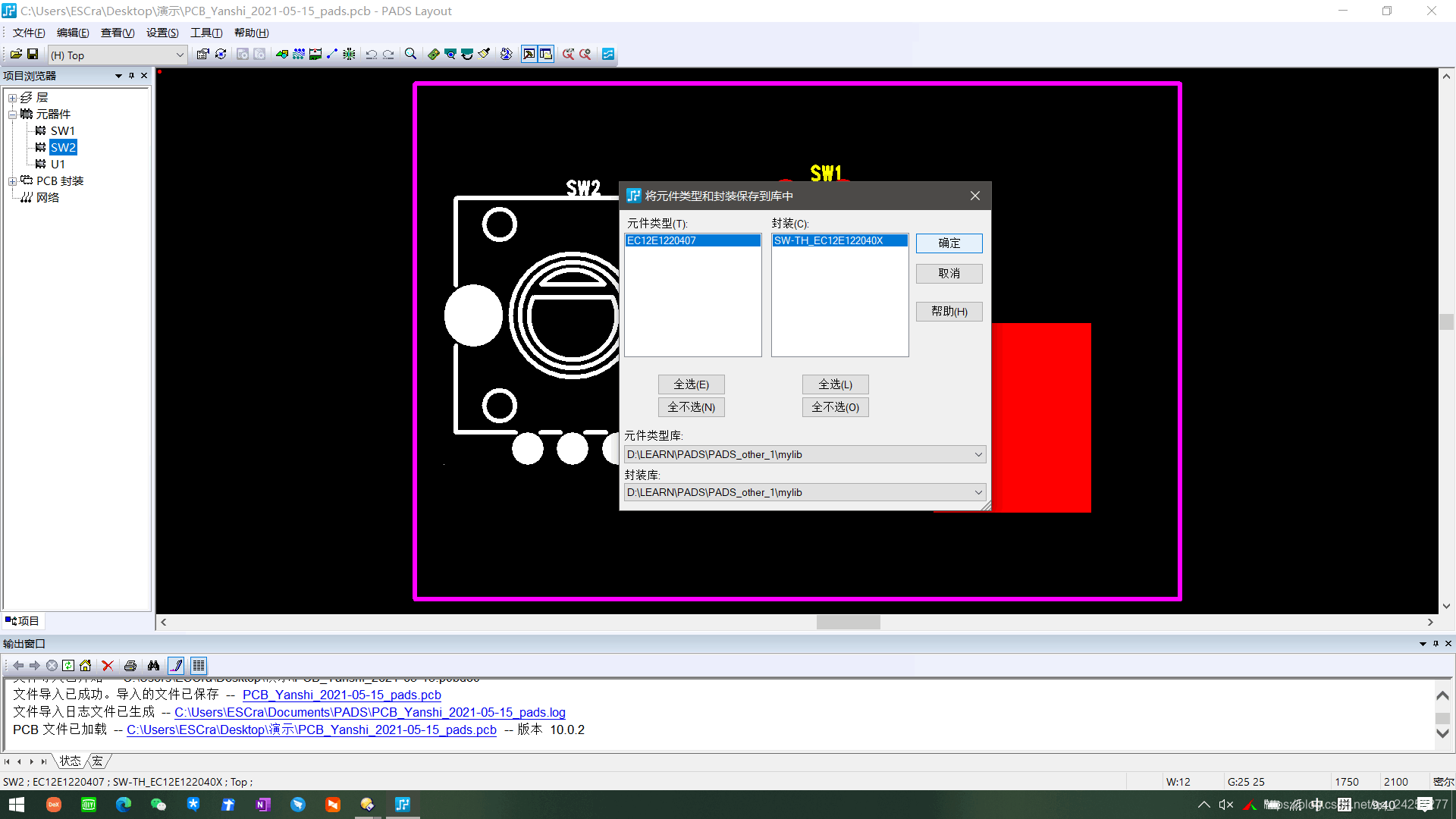Click the Save disk icon
The width and height of the screenshot is (1456, 819).
pyautogui.click(x=33, y=54)
